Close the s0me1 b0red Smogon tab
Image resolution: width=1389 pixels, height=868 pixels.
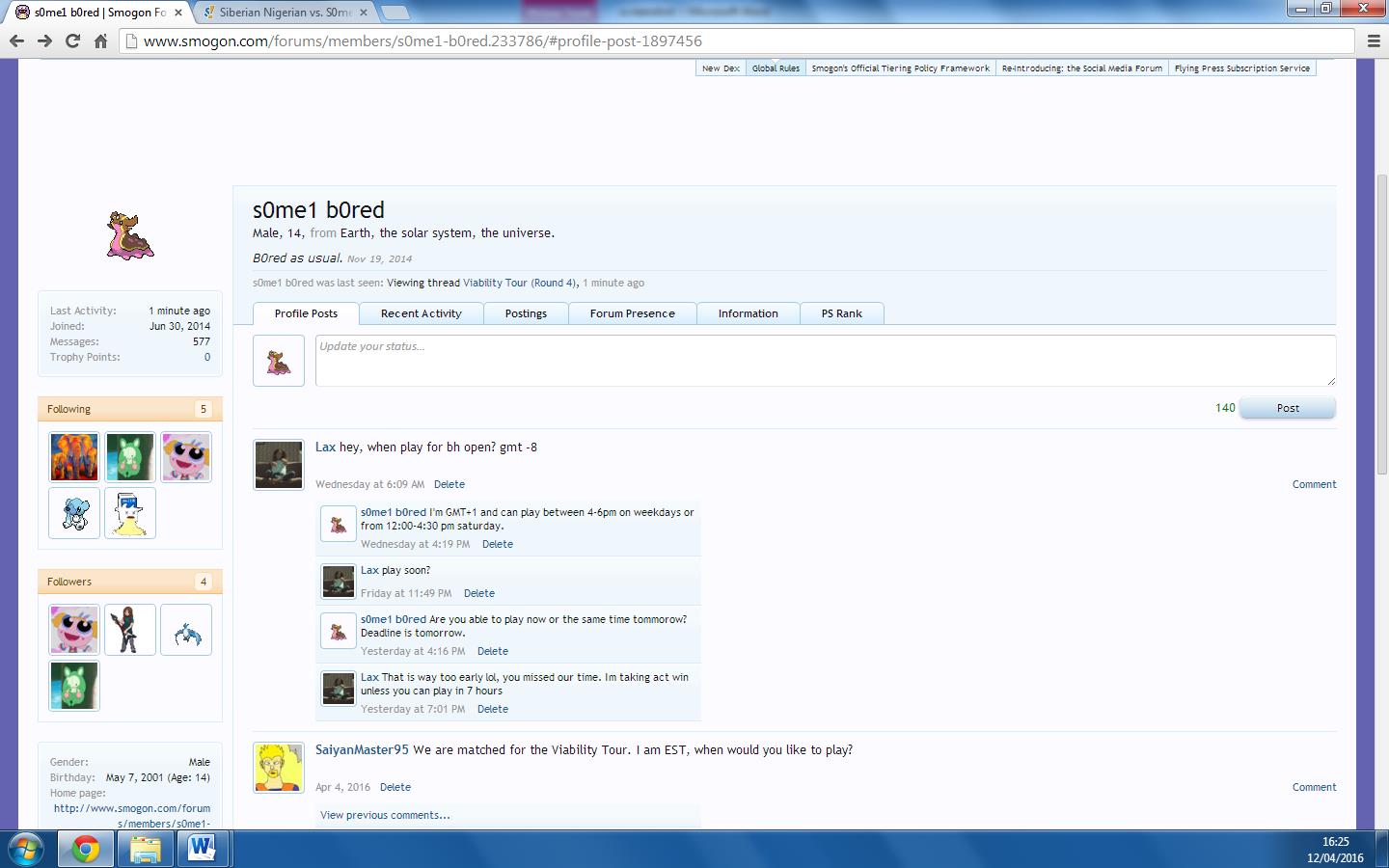click(177, 13)
